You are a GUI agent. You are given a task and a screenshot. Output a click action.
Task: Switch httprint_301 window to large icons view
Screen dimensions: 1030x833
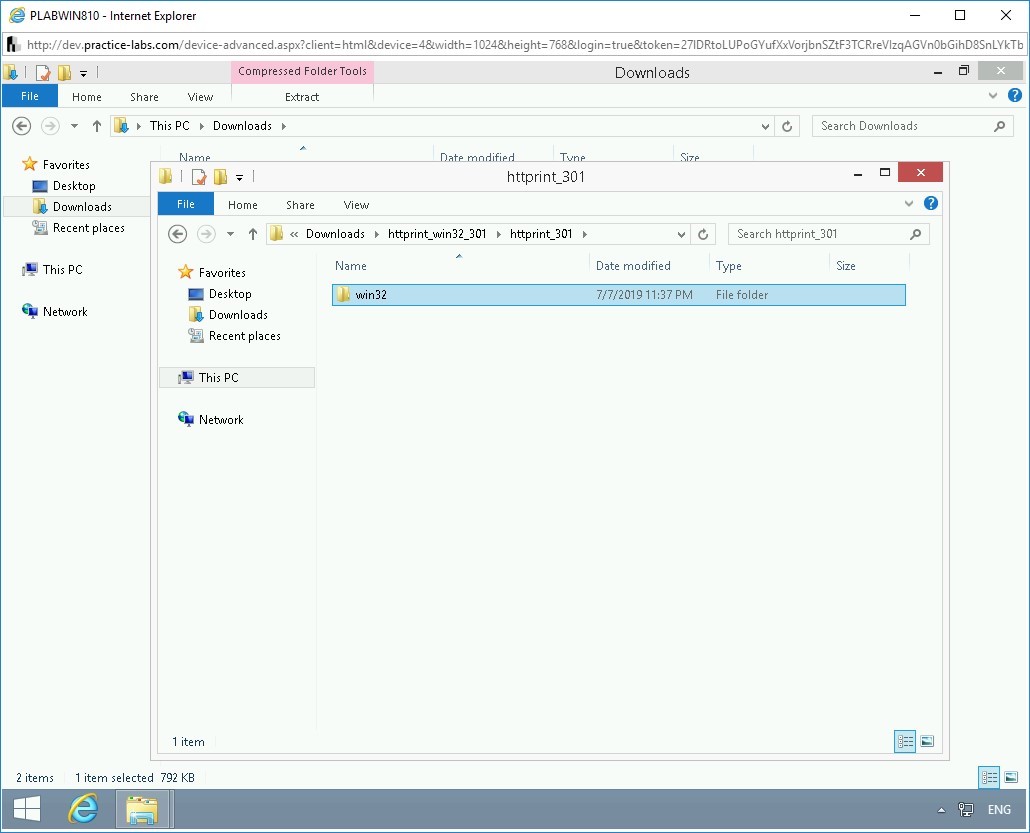(927, 742)
